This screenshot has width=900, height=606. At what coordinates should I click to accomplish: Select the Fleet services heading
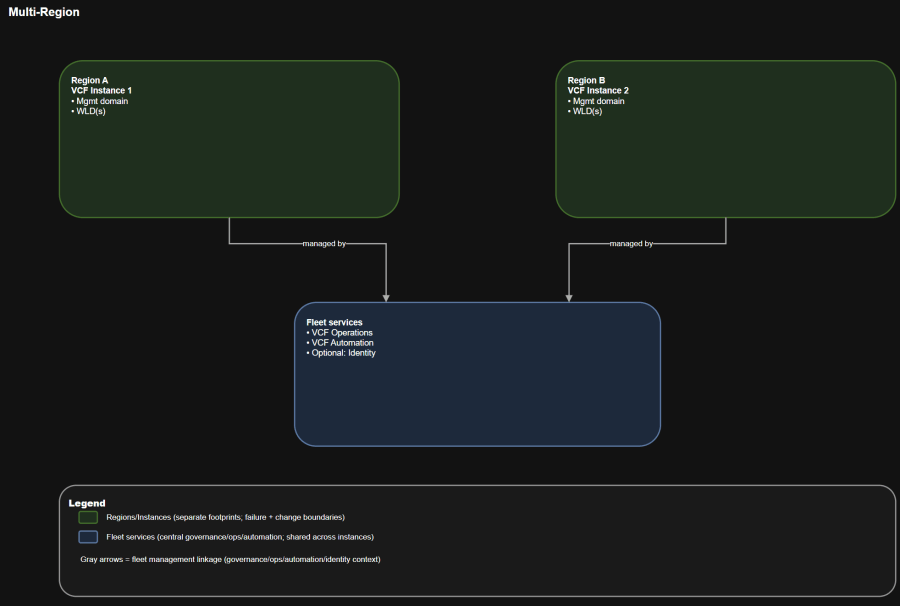coord(334,322)
